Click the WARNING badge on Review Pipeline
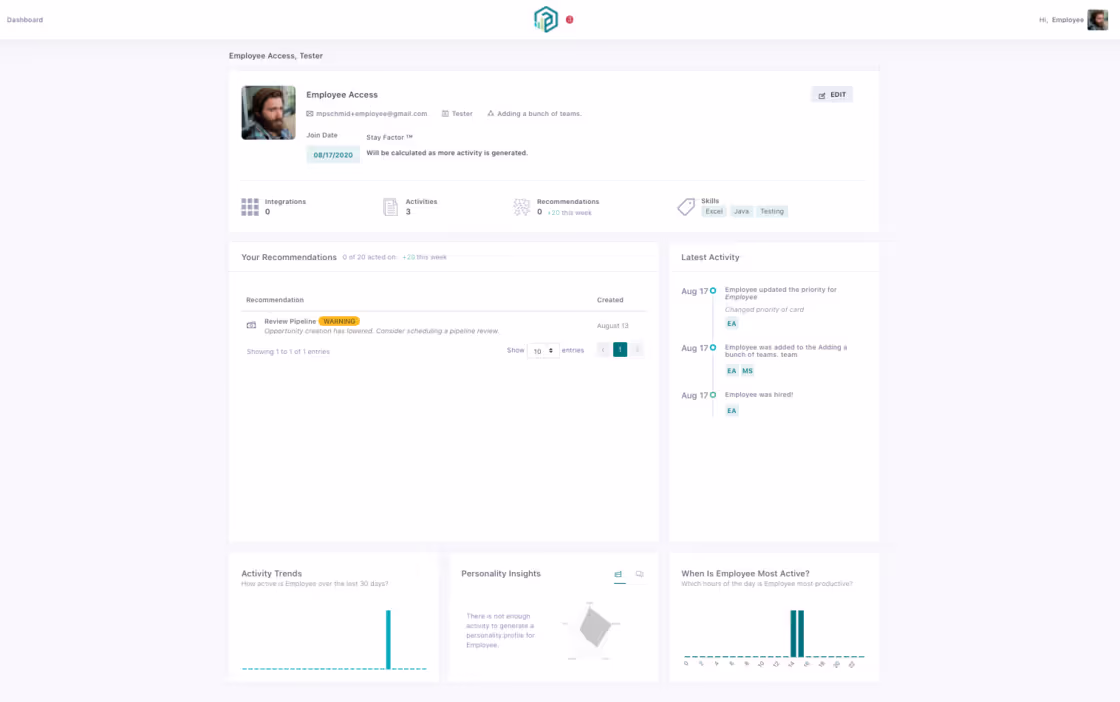This screenshot has width=1120, height=702. tap(339, 321)
